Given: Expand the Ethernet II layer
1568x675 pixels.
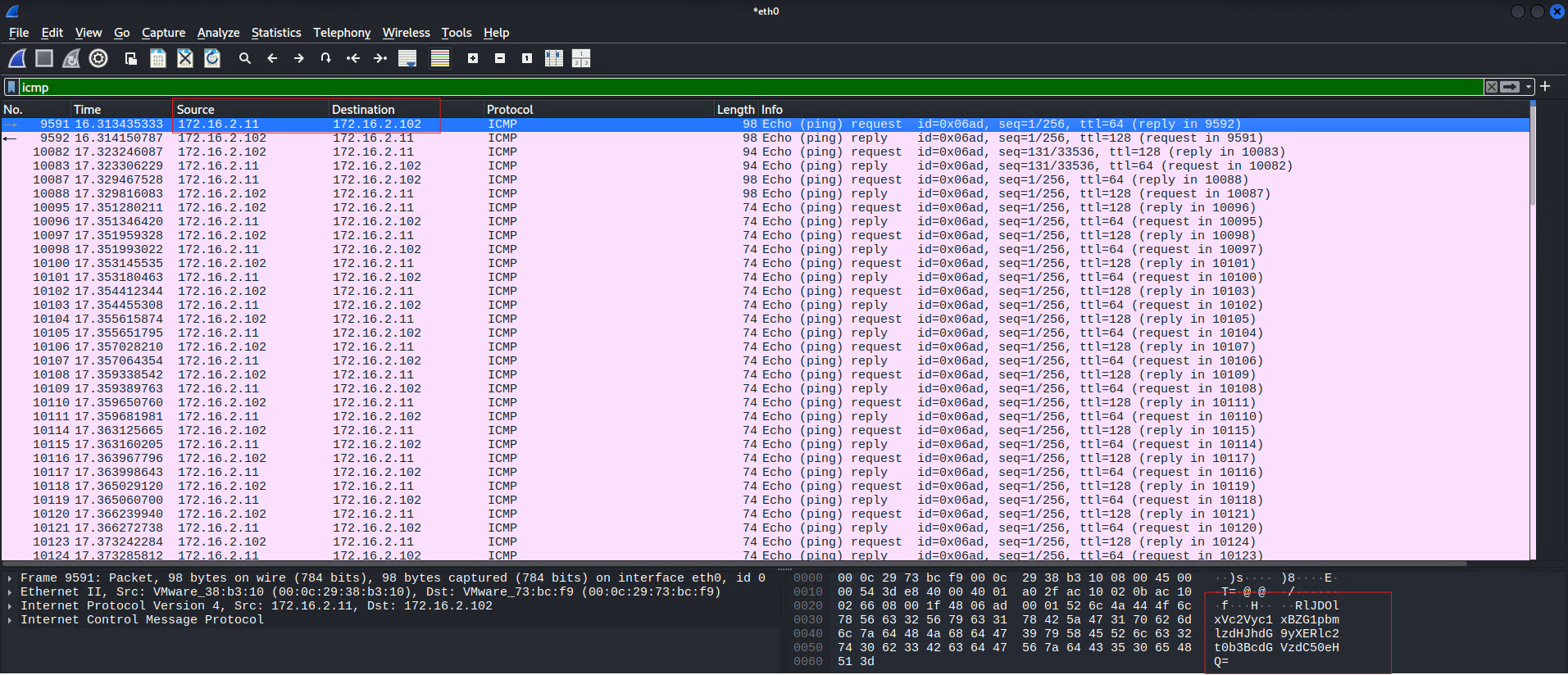Looking at the screenshot, I should 10,592.
